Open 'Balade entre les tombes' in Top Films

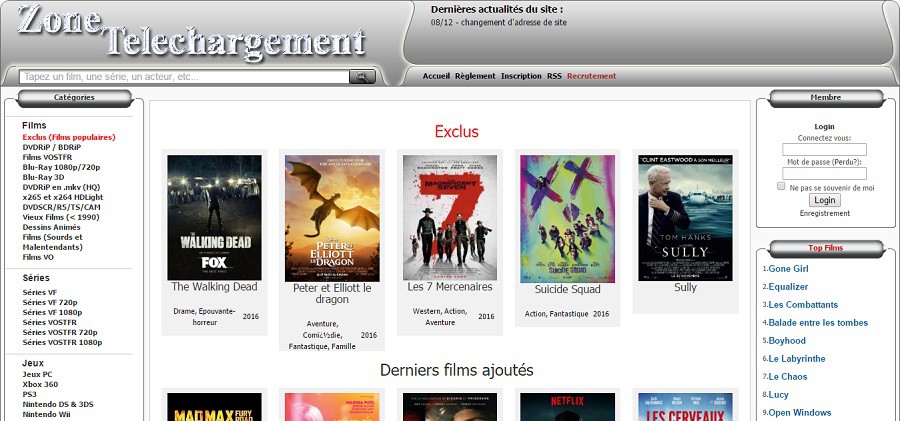coord(818,323)
